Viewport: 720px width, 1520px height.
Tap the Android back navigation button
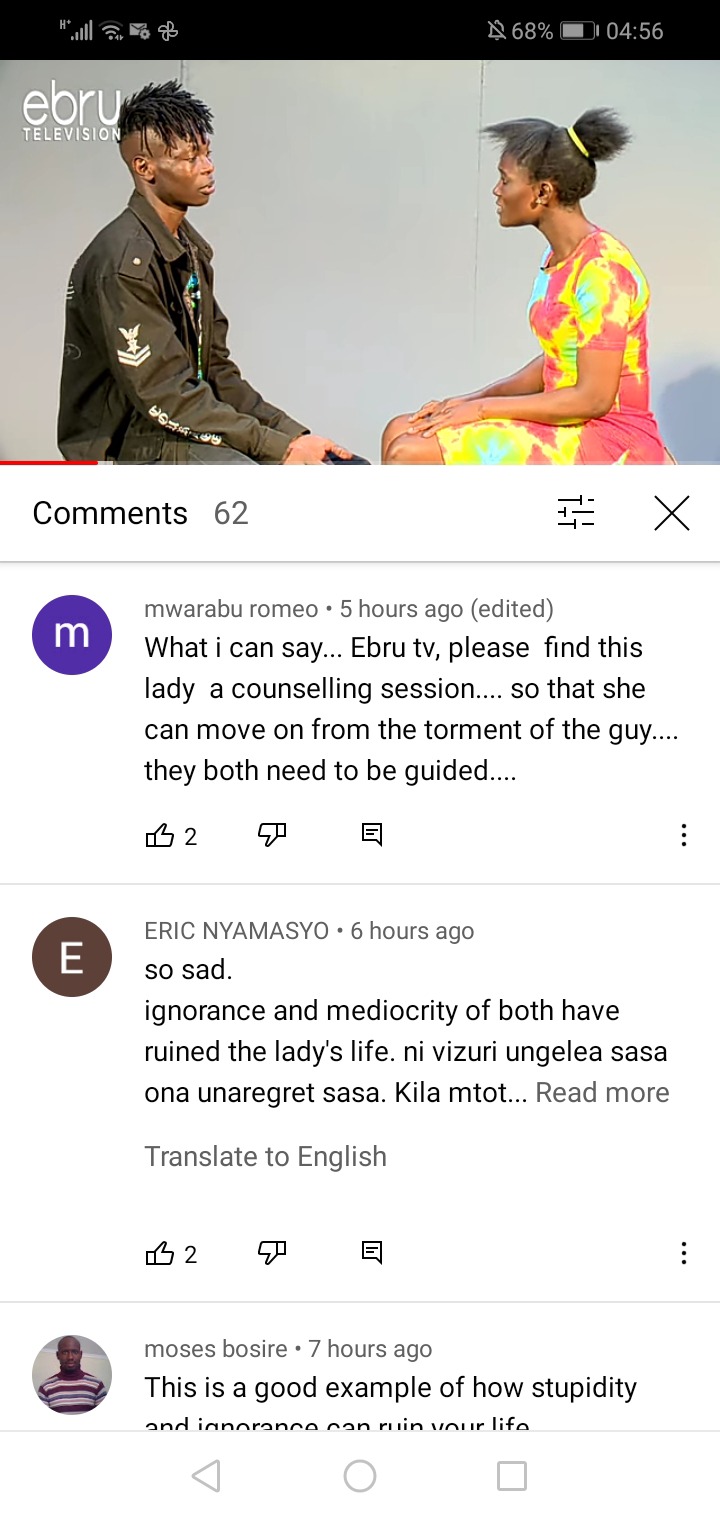click(206, 1476)
